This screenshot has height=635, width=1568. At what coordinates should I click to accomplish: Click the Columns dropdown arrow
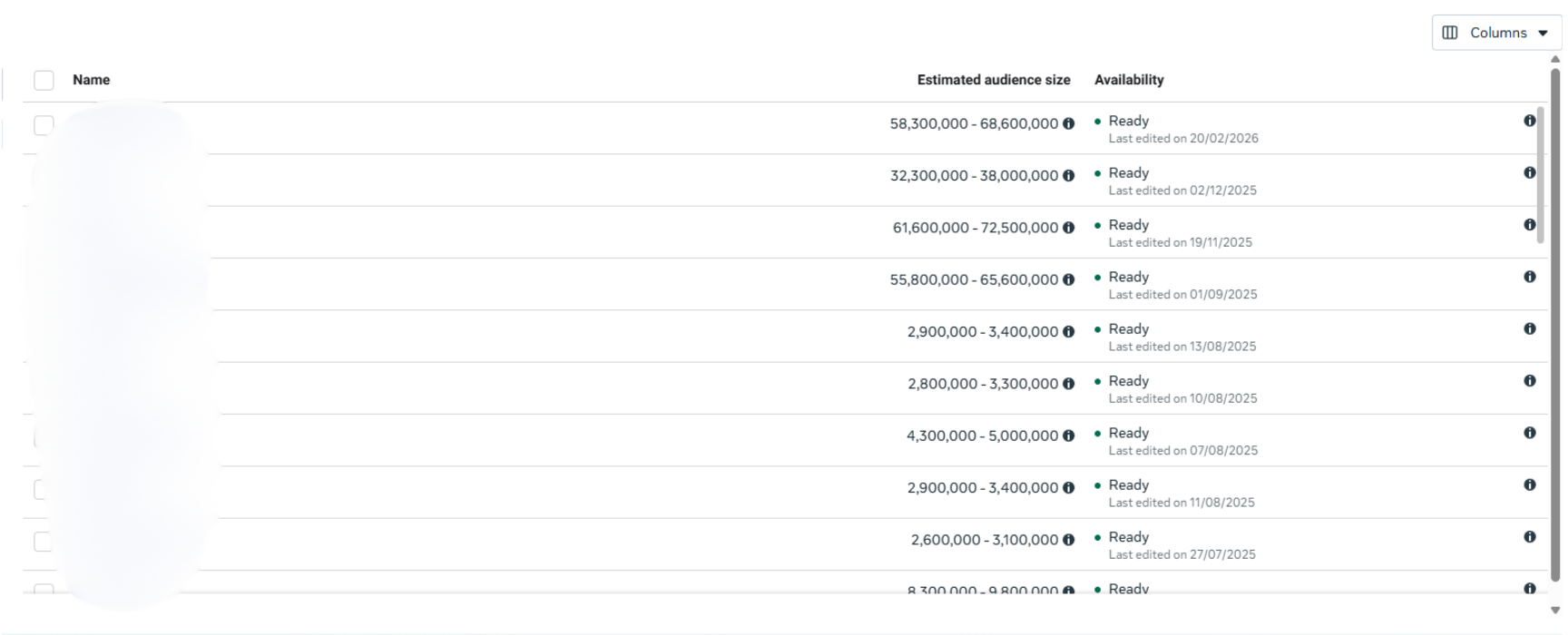click(1543, 34)
